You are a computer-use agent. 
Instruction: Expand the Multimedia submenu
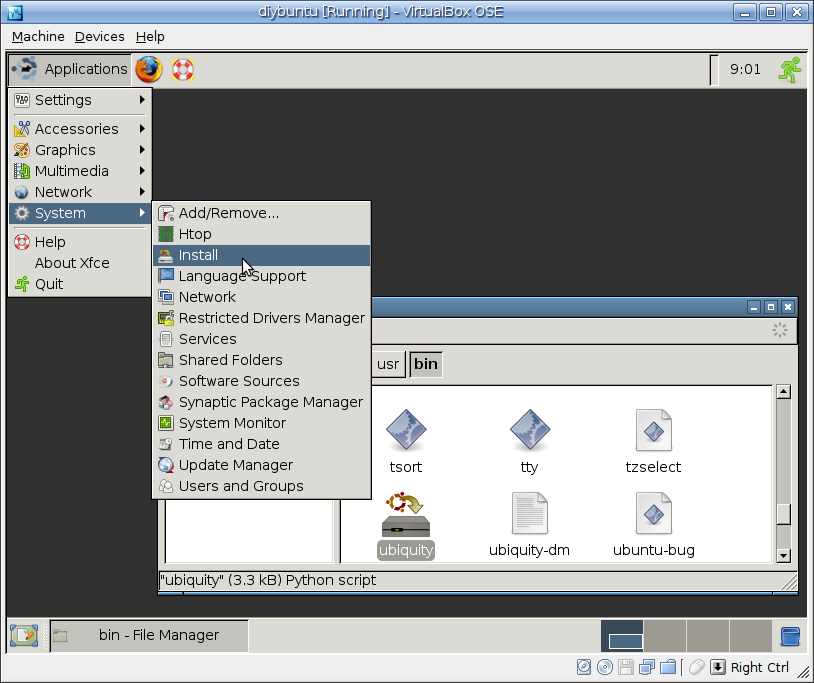click(80, 171)
